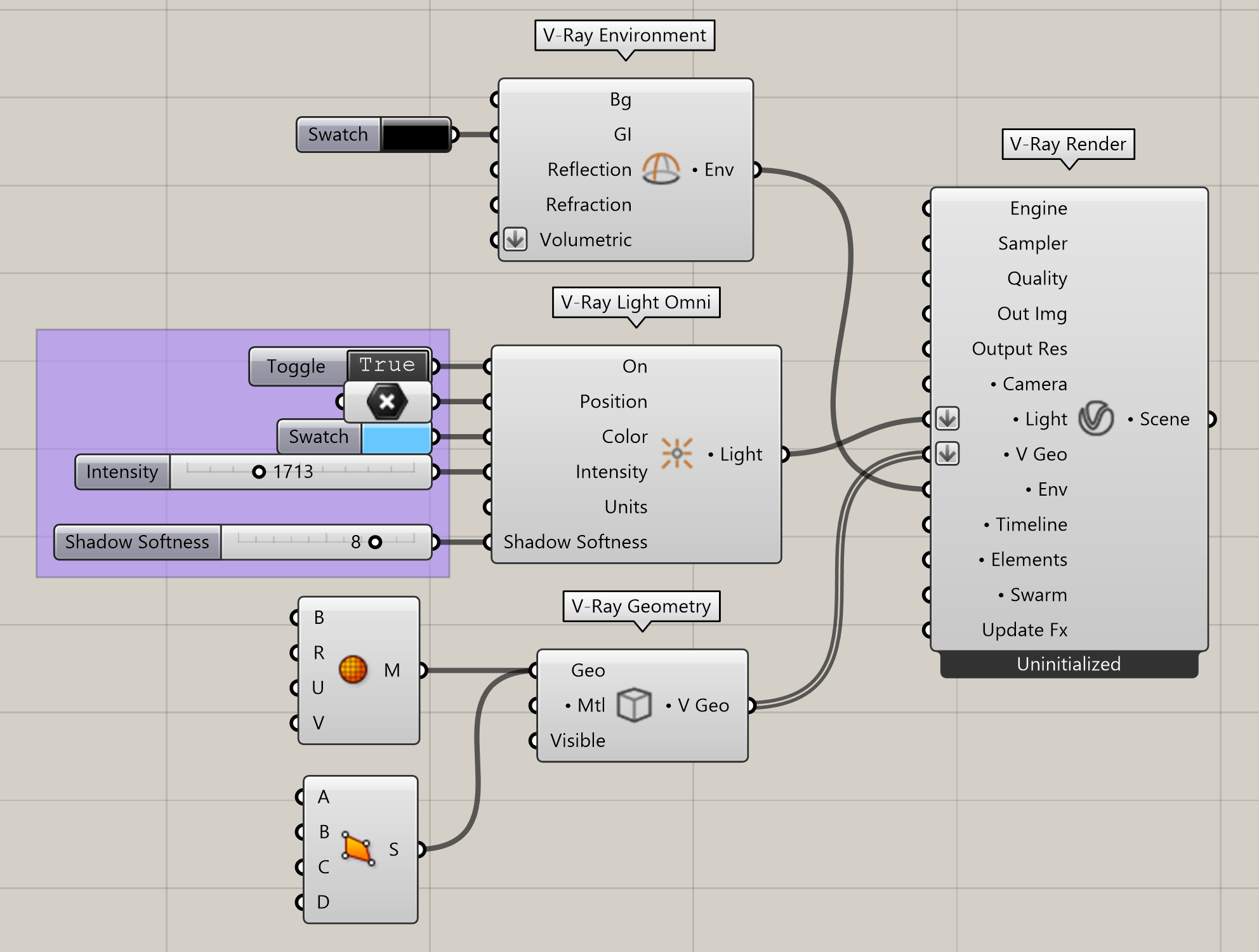Click the Scene output on V-Ray Render
Image resolution: width=1259 pixels, height=952 pixels.
point(1164,419)
